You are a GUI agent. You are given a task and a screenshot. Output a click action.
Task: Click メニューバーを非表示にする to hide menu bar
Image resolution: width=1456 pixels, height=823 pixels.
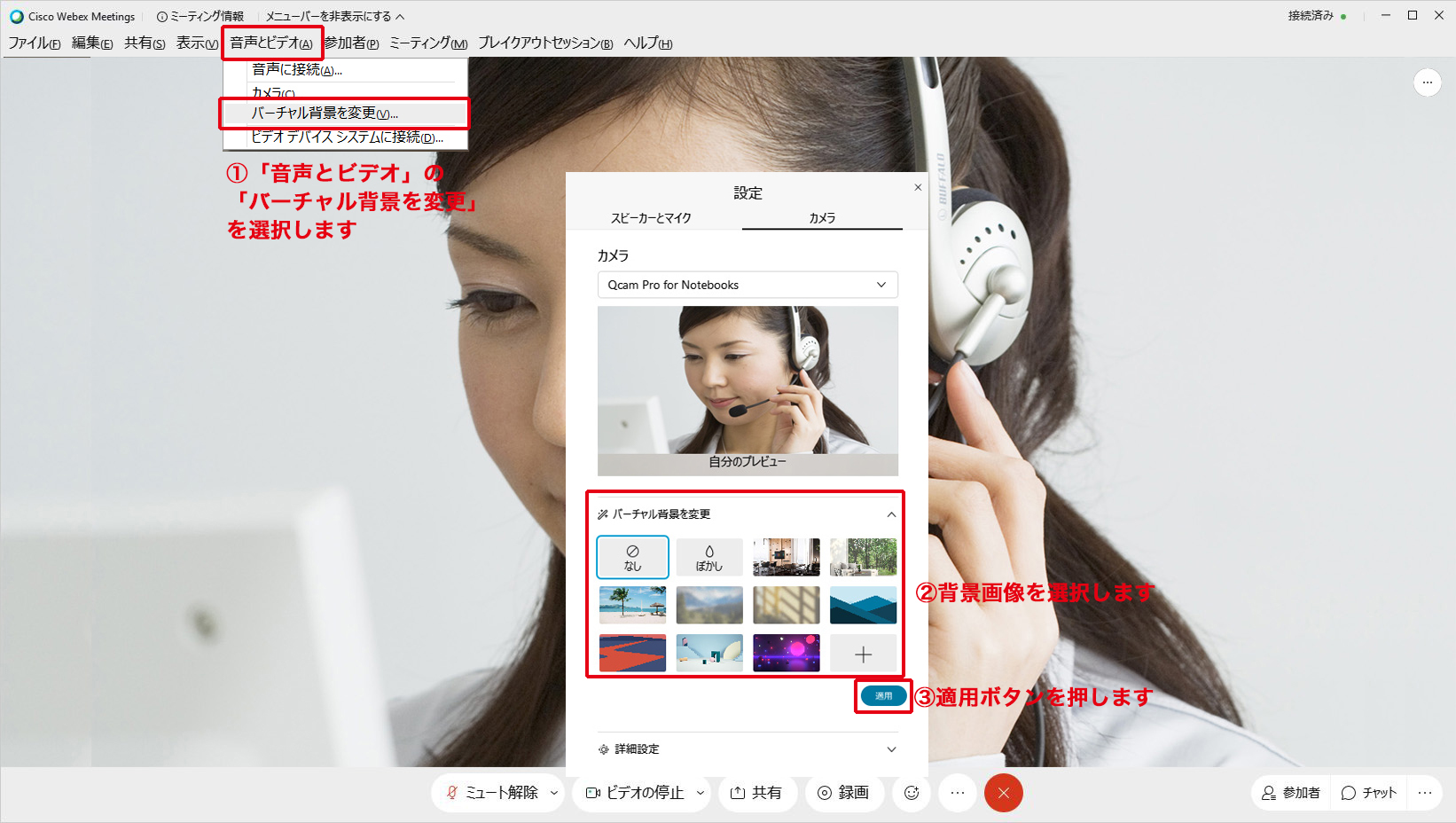click(334, 16)
